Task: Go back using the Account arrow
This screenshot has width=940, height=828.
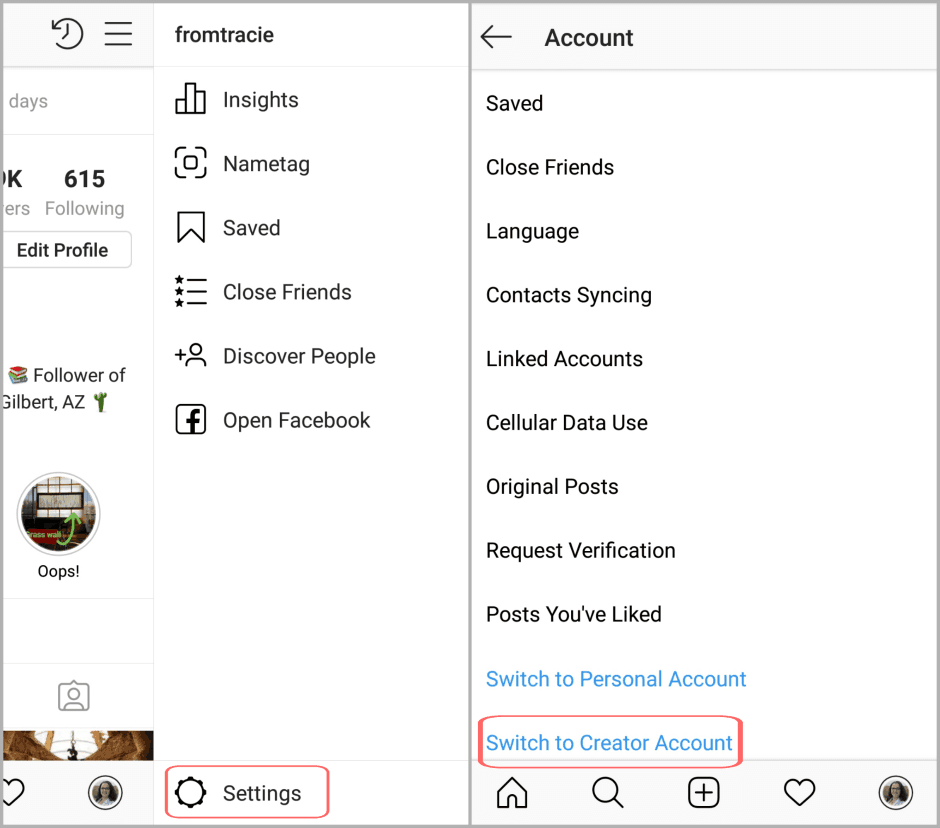Action: click(x=496, y=37)
